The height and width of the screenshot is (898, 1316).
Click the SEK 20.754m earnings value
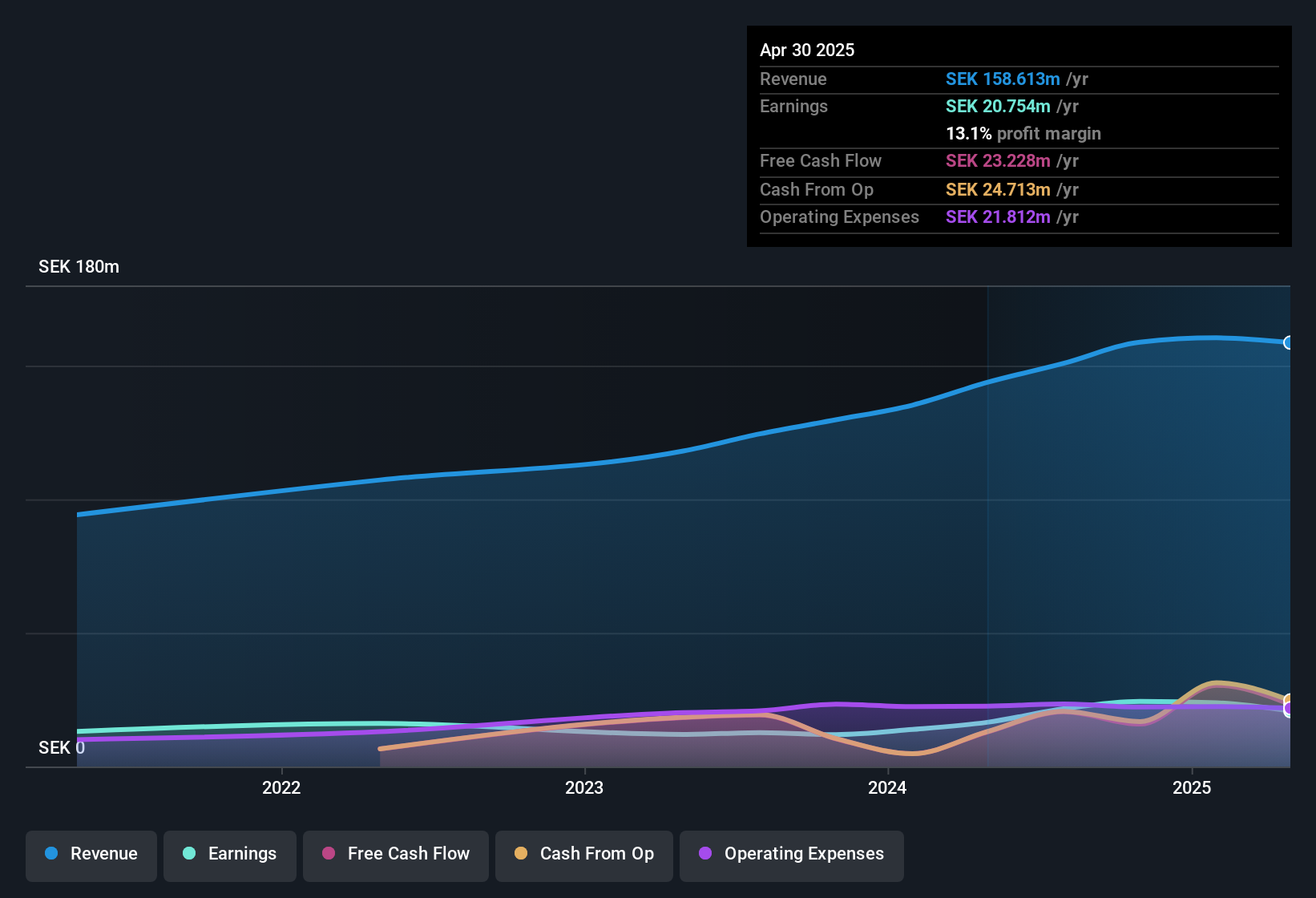998,106
